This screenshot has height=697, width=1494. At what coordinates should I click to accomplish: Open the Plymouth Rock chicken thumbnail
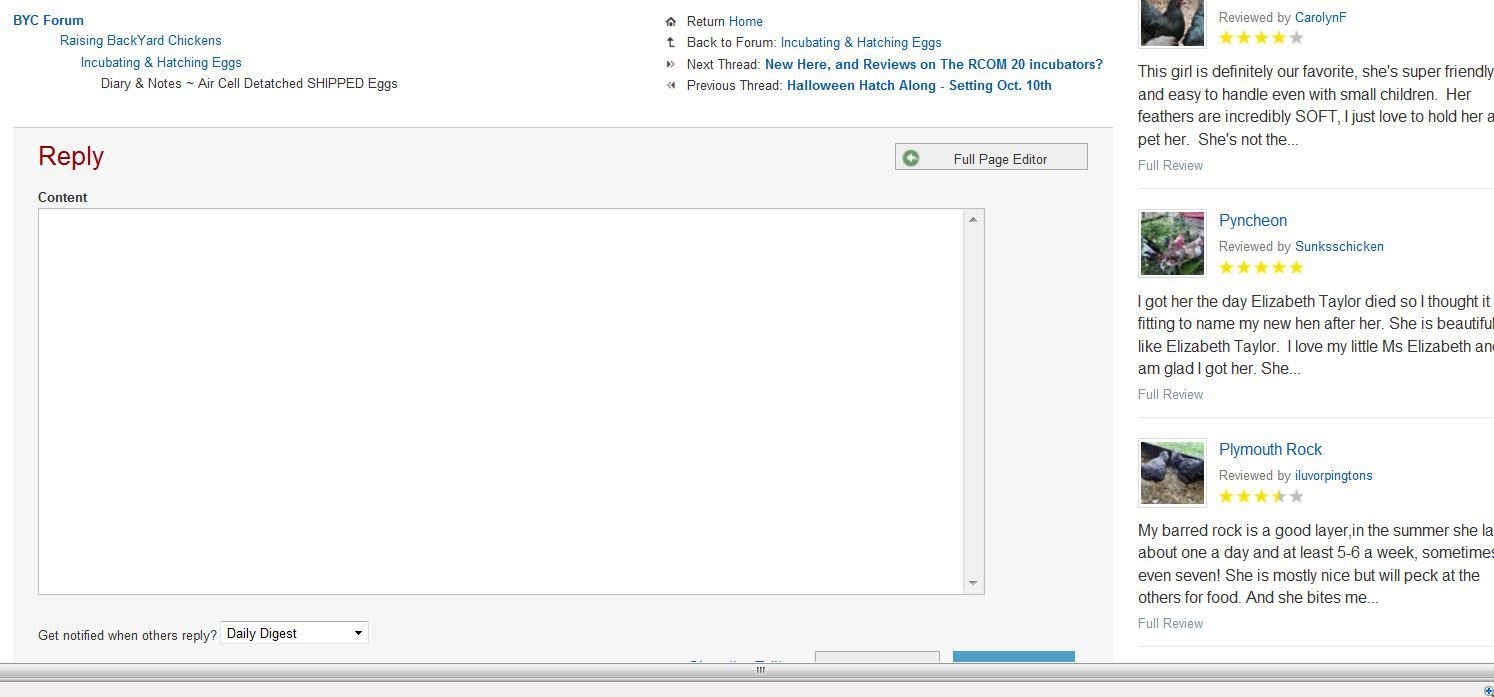click(1172, 472)
